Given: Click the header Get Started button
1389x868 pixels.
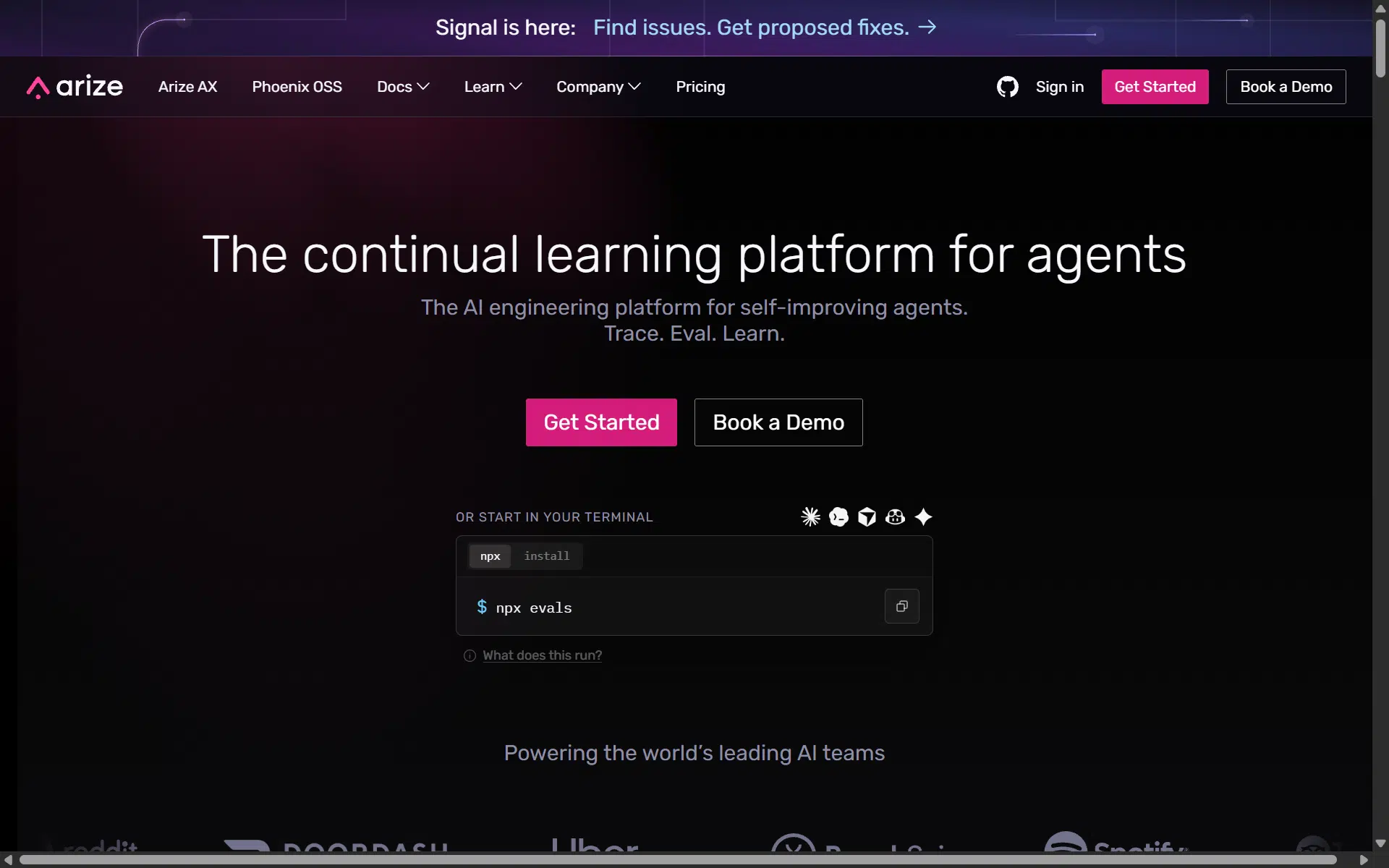Looking at the screenshot, I should coord(1155,87).
